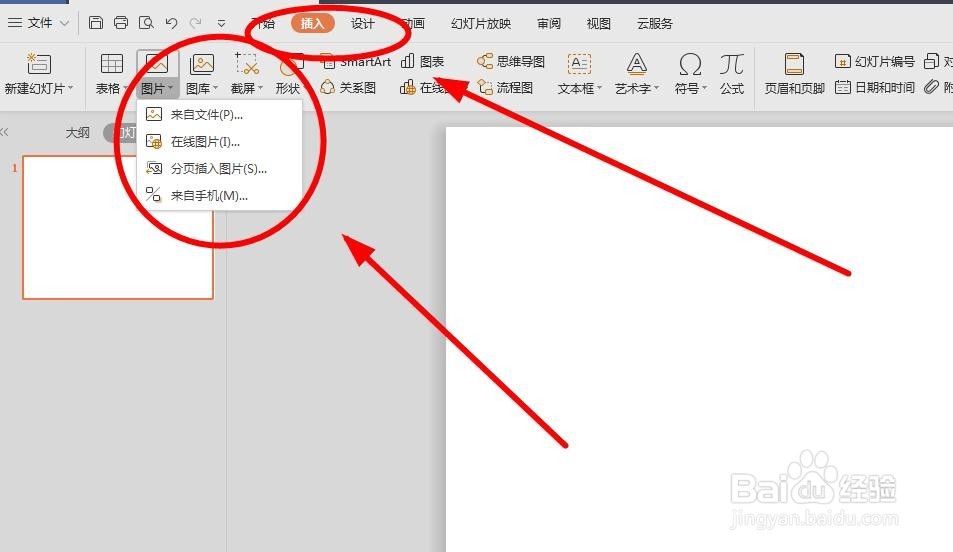Choose 来自手机(M)... menu entry

tap(219, 195)
